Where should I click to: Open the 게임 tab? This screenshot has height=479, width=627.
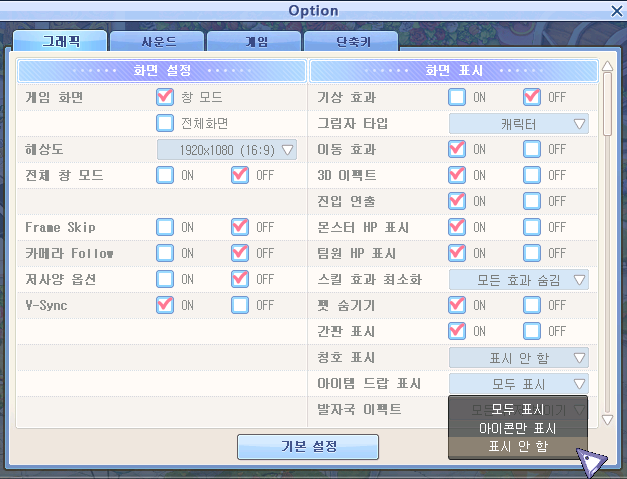[x=255, y=42]
